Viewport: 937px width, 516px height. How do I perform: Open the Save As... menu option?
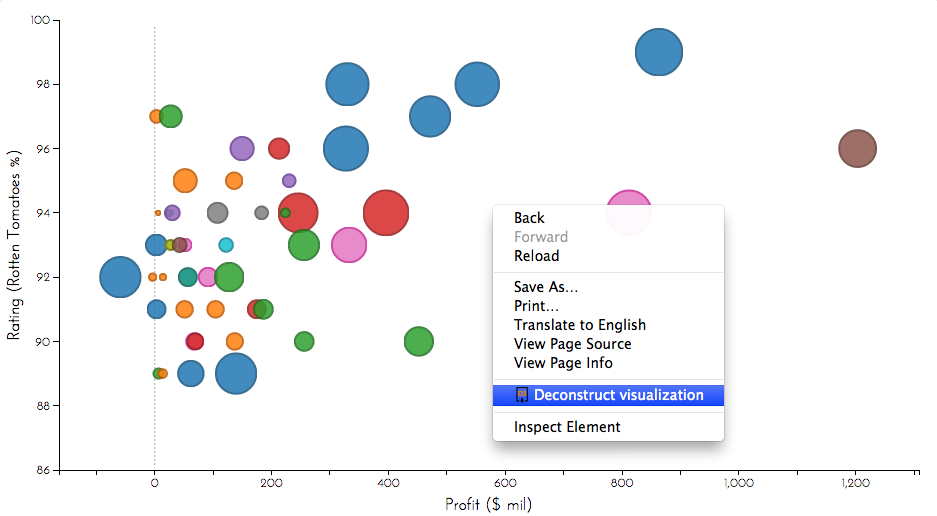coord(545,287)
